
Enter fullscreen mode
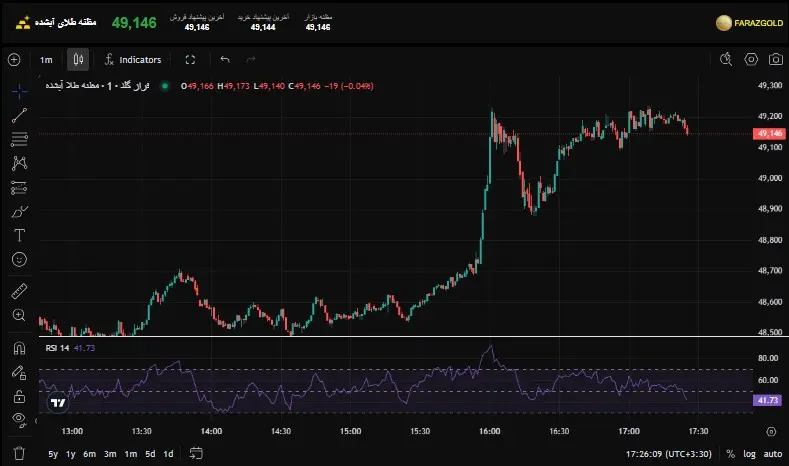(x=190, y=60)
